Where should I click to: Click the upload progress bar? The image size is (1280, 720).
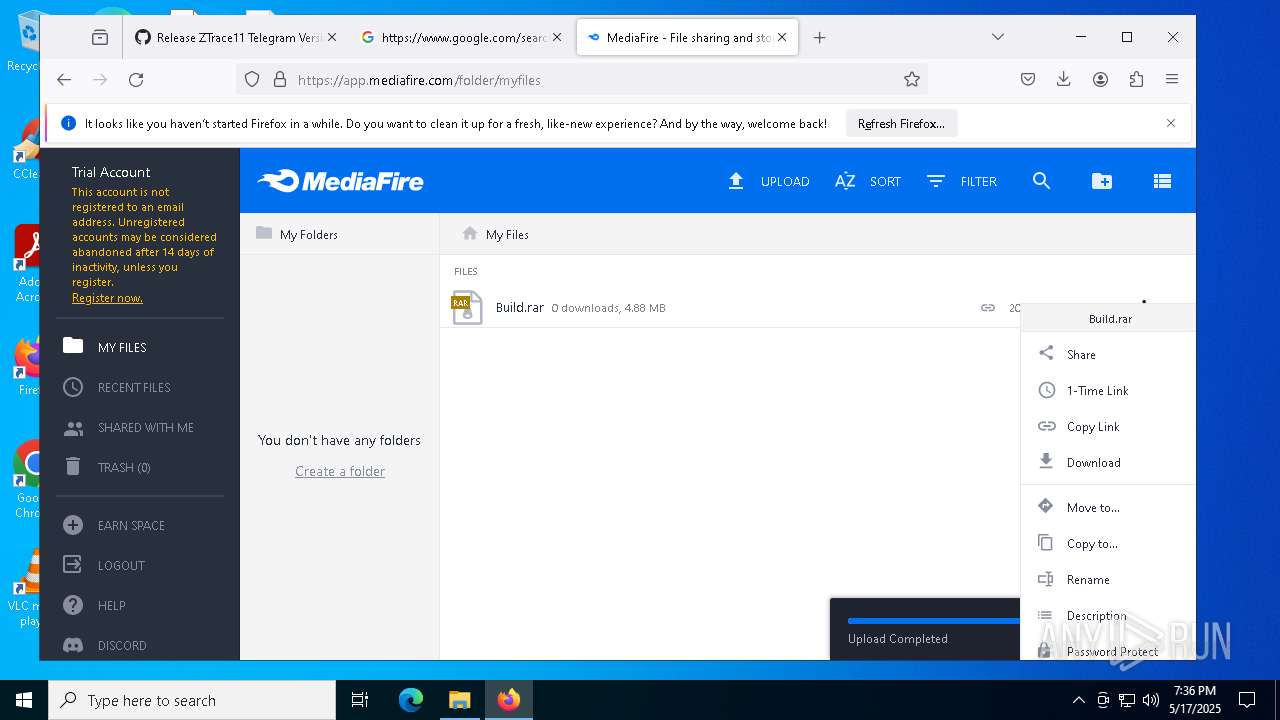coord(933,621)
